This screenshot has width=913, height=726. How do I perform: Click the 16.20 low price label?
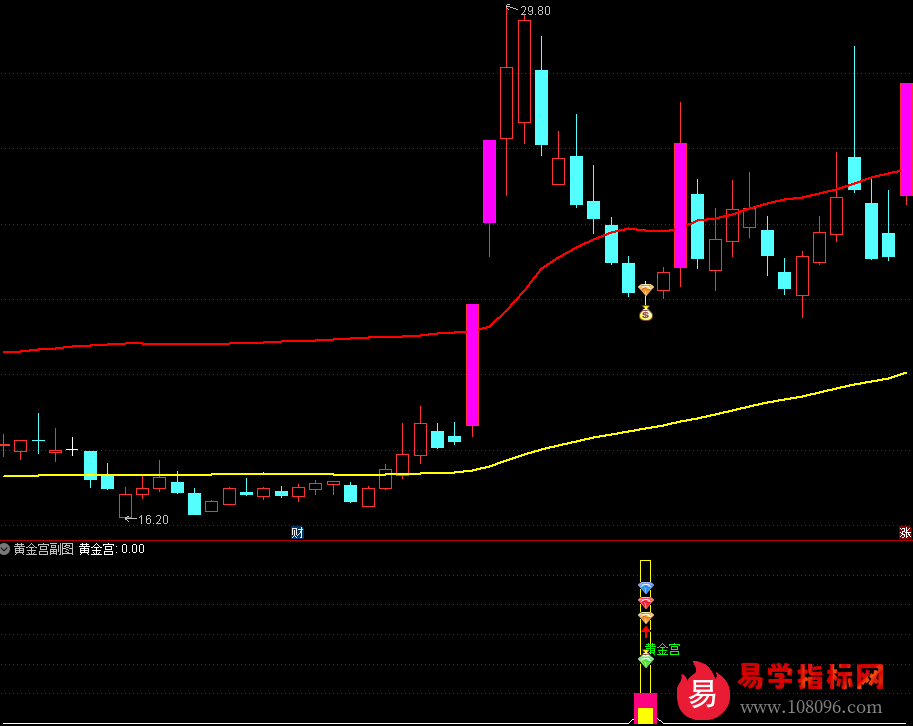(153, 520)
